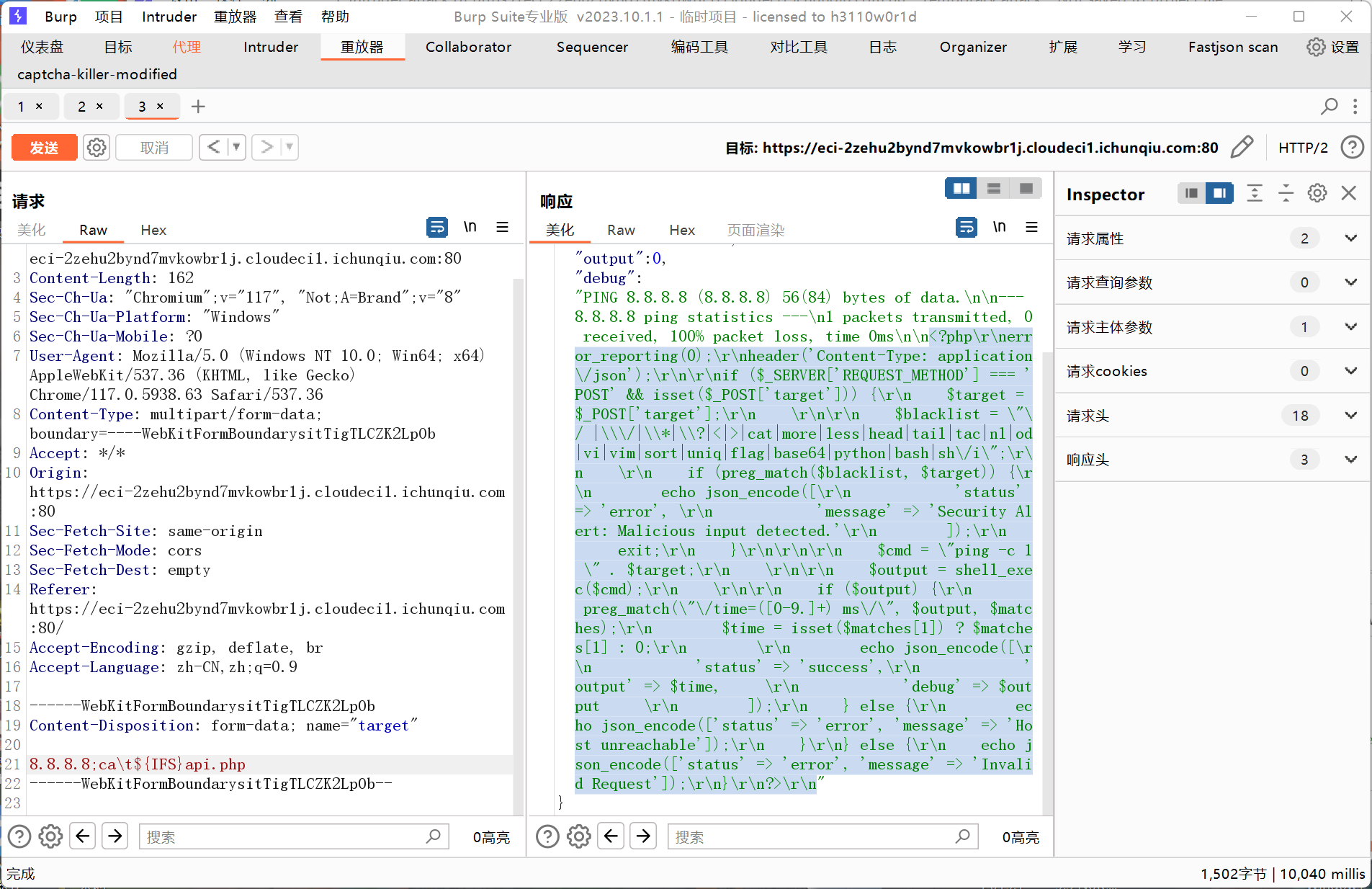Select combined tabbed layout view
The image size is (1372, 889).
pos(1026,189)
